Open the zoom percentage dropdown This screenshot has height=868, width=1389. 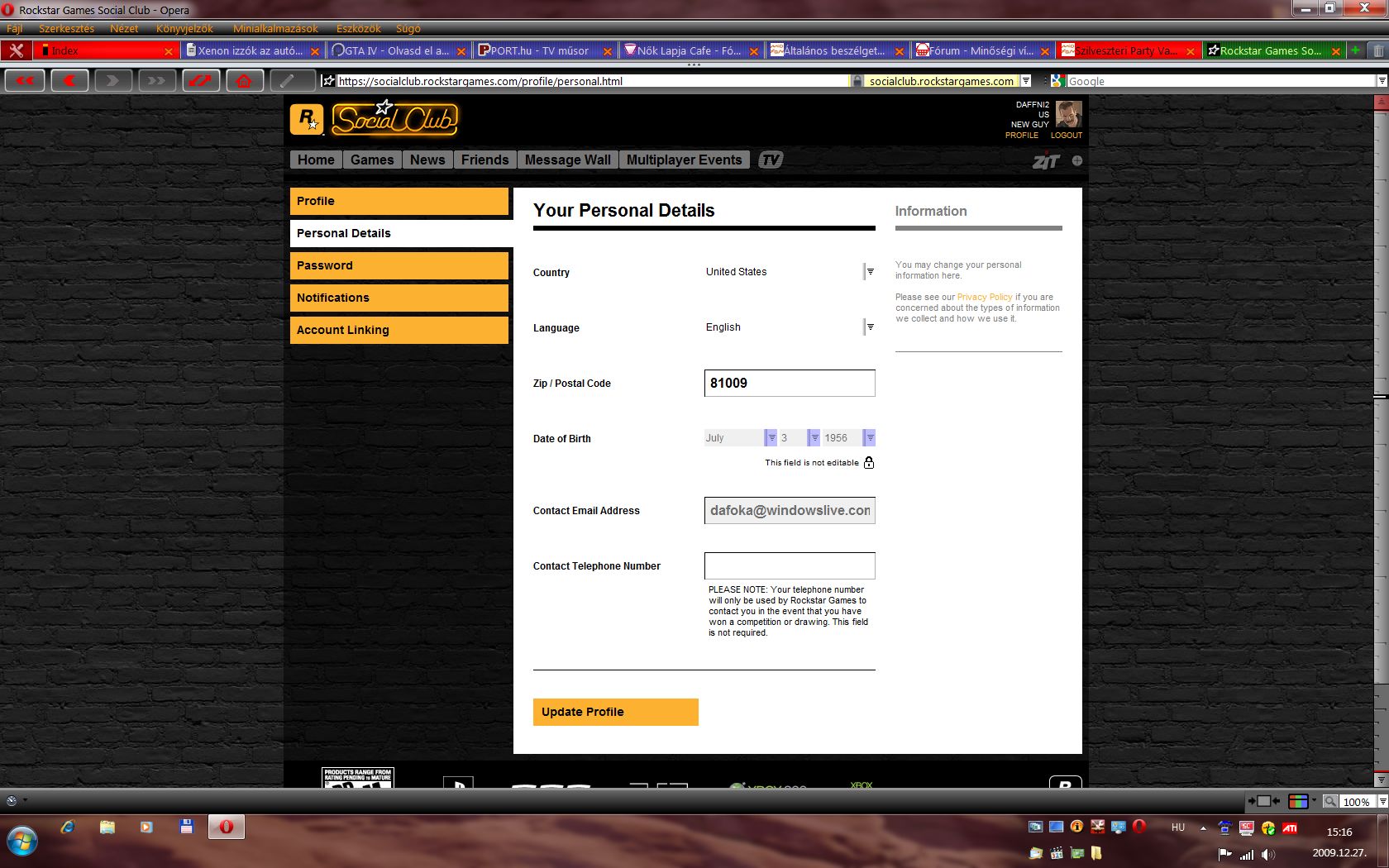pos(1382,802)
